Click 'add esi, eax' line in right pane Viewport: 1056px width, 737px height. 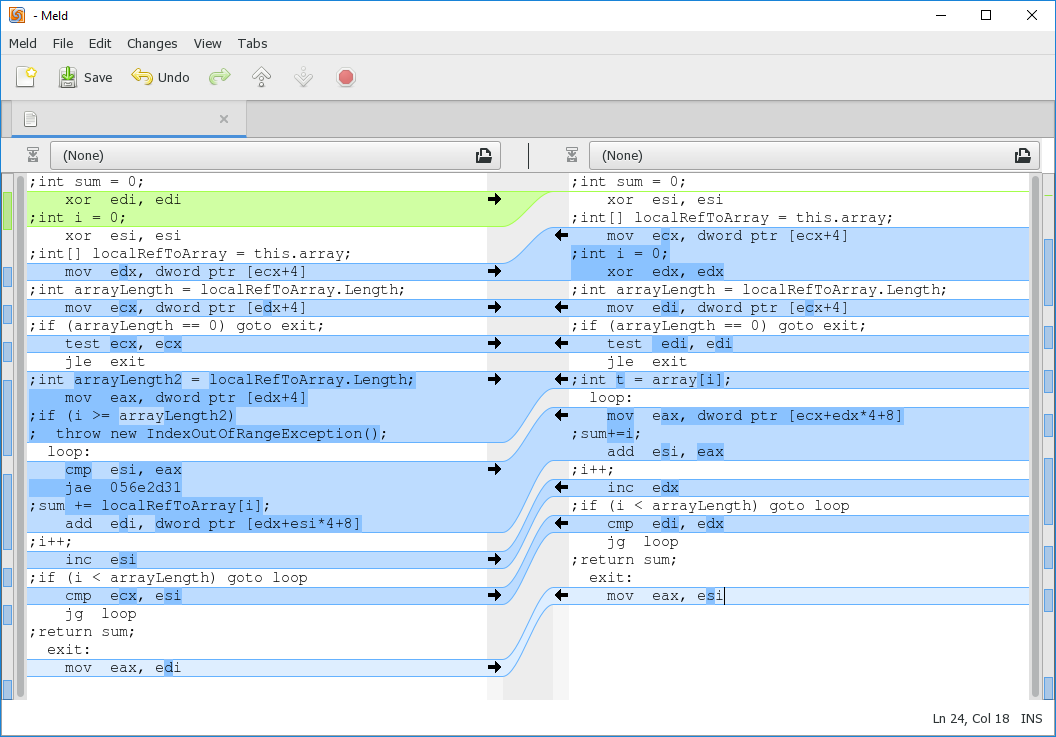coord(665,451)
